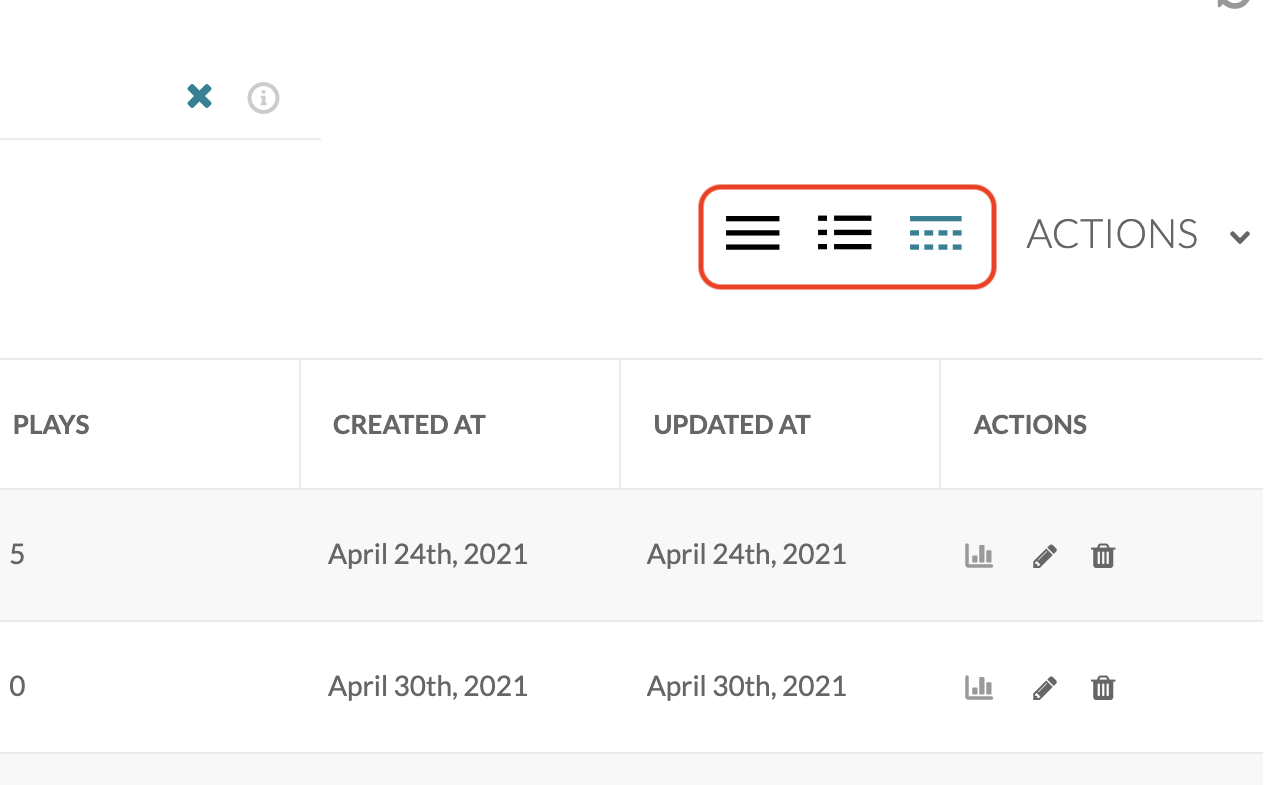Click the refresh icon at top right
Viewport: 1265px width, 785px height.
pos(1236,3)
